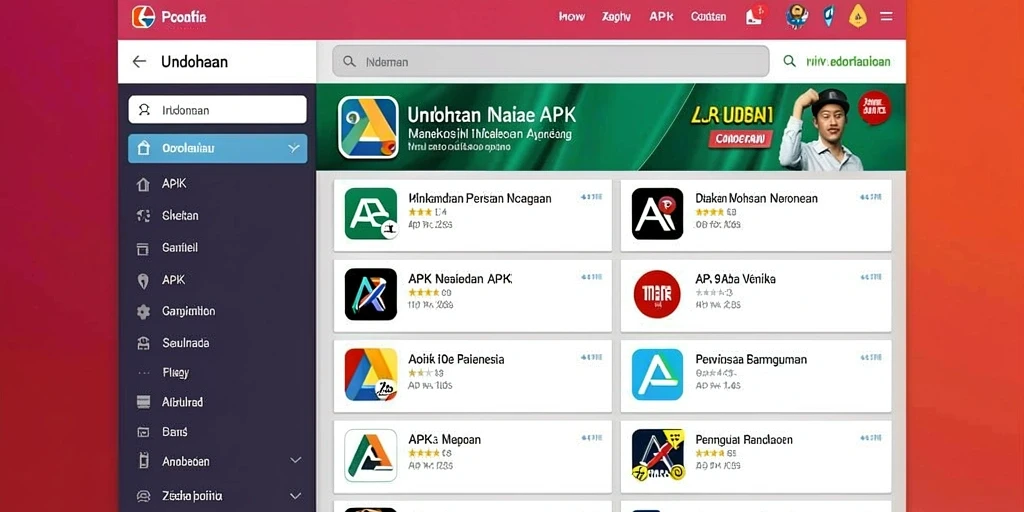Open black 'Dtakan Mohsan Neronean' app icon
1024x512 pixels.
click(658, 214)
